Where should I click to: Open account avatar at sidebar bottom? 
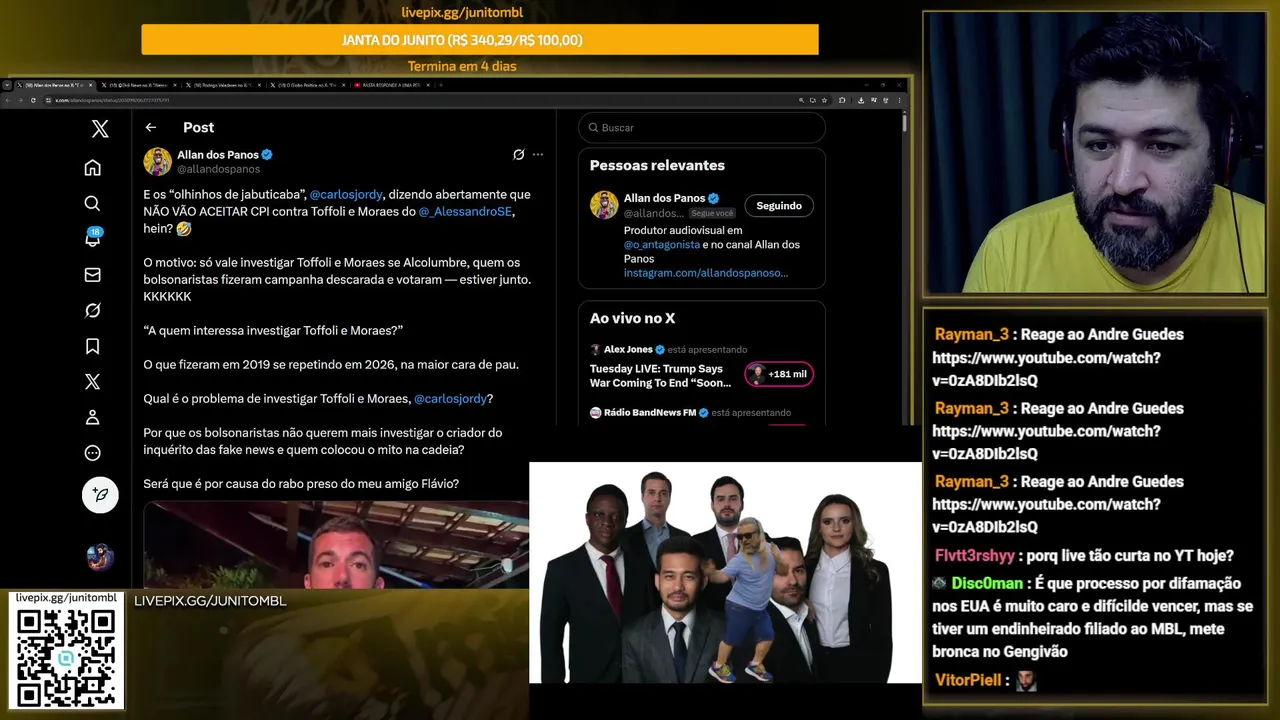[x=100, y=557]
